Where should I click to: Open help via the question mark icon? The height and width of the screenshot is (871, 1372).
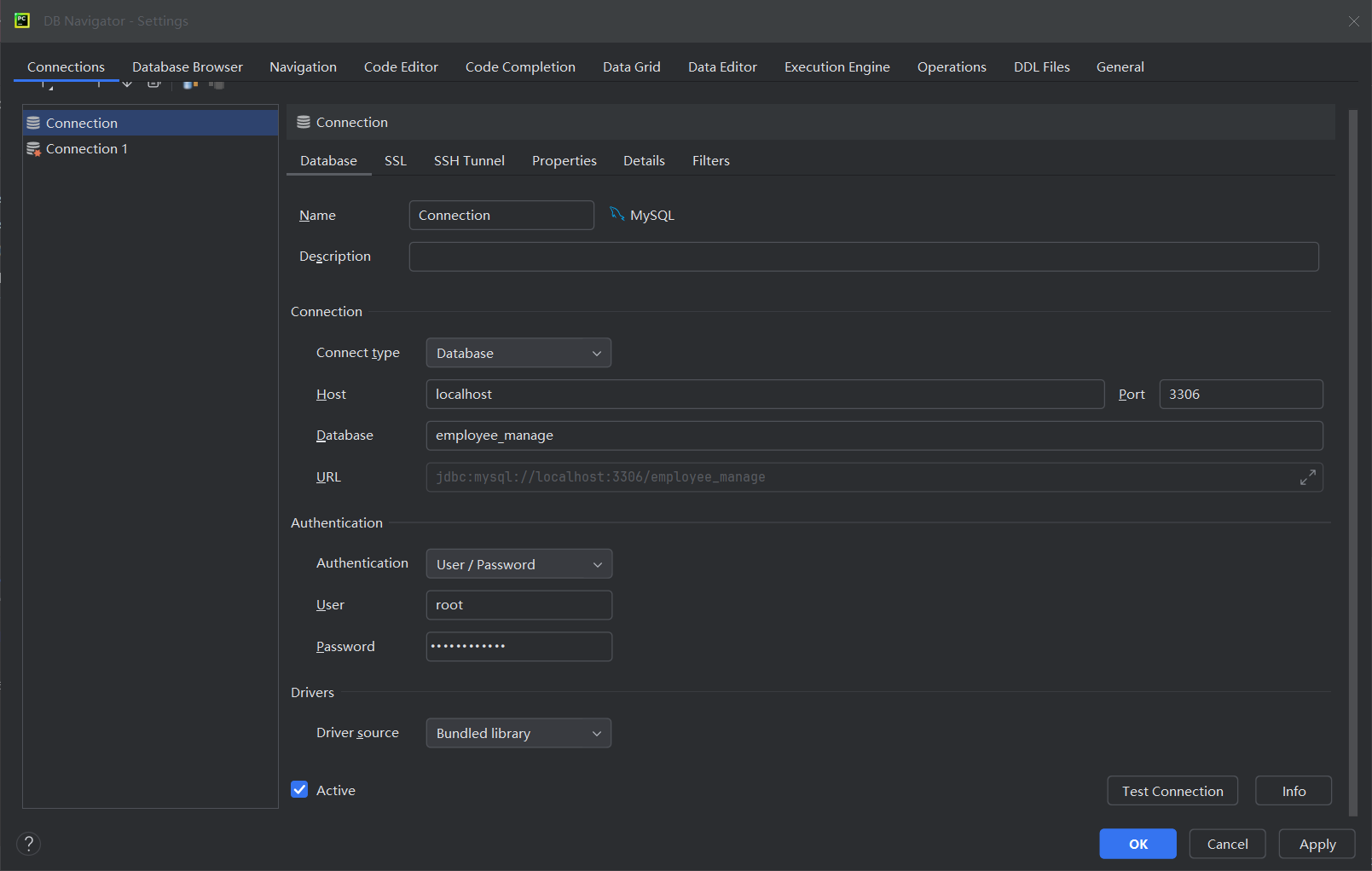29,844
